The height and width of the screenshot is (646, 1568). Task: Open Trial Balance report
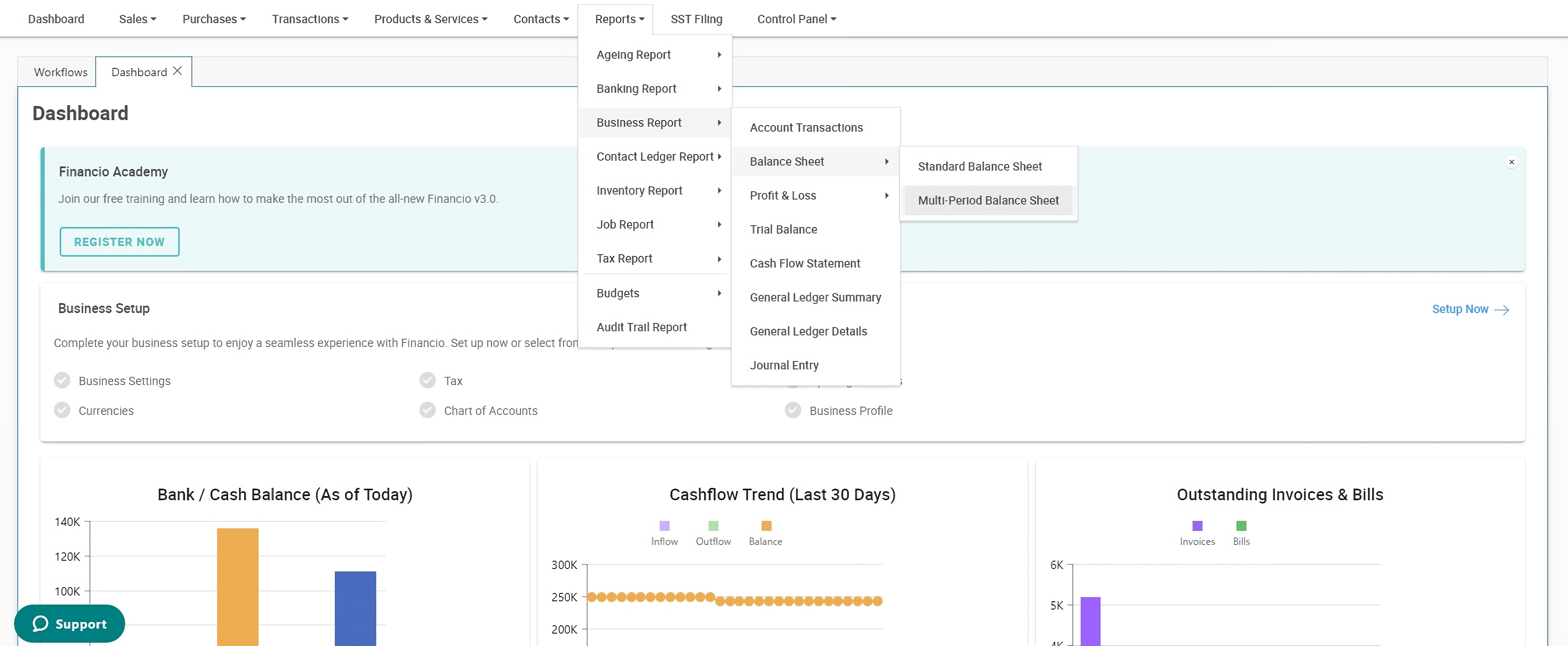pyautogui.click(x=815, y=229)
